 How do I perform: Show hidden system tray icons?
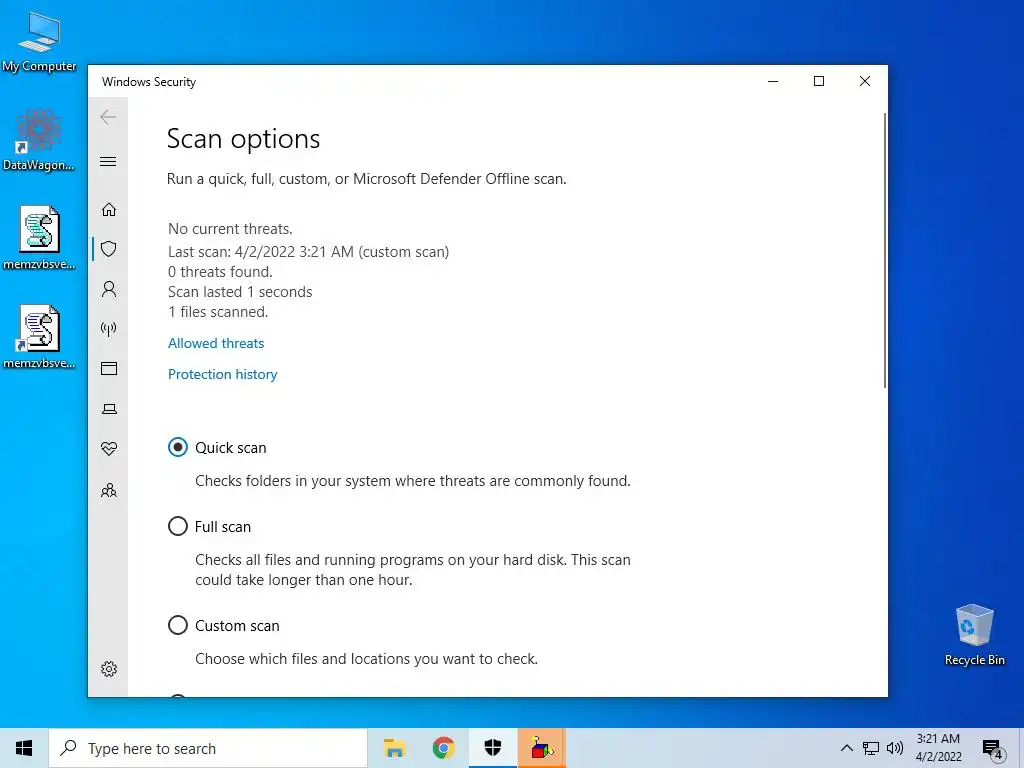(x=846, y=748)
